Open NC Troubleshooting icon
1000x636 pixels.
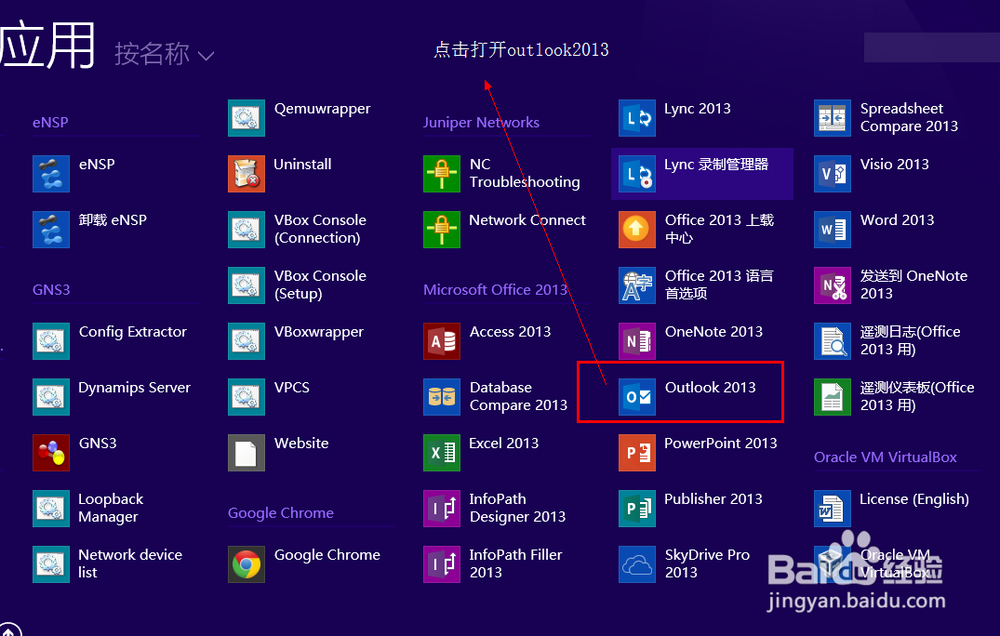[x=441, y=174]
